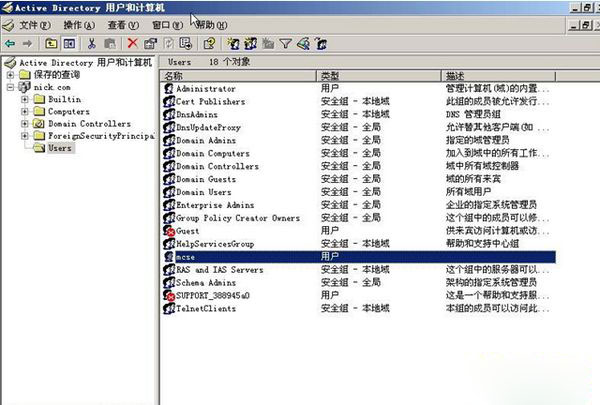Collapse the nick.com domain node
The image size is (600, 405).
click(10, 87)
